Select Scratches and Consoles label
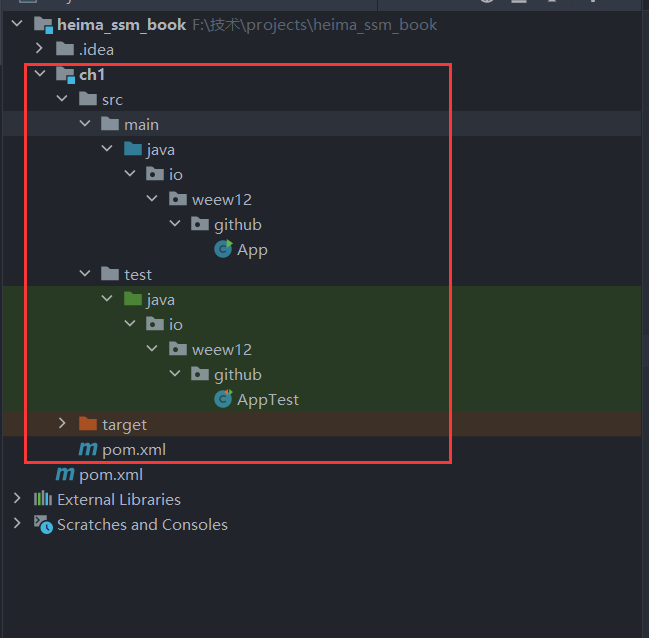Viewport: 649px width, 638px height. click(142, 525)
